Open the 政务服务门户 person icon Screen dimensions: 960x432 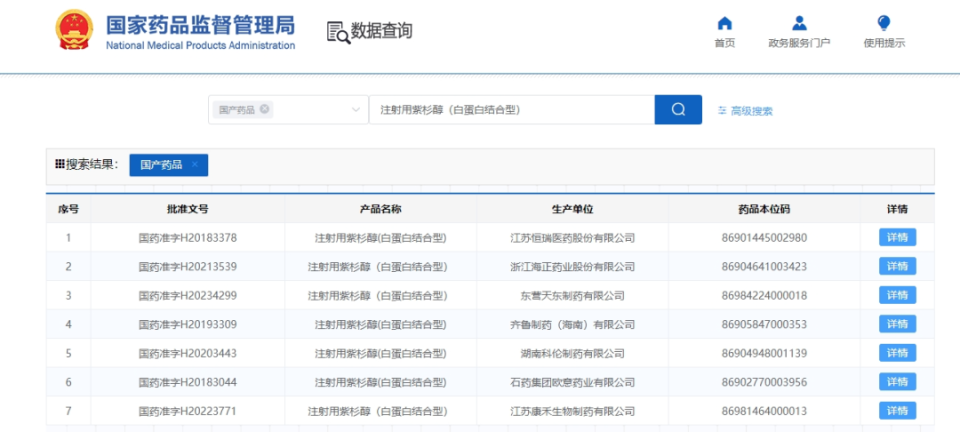coord(799,23)
